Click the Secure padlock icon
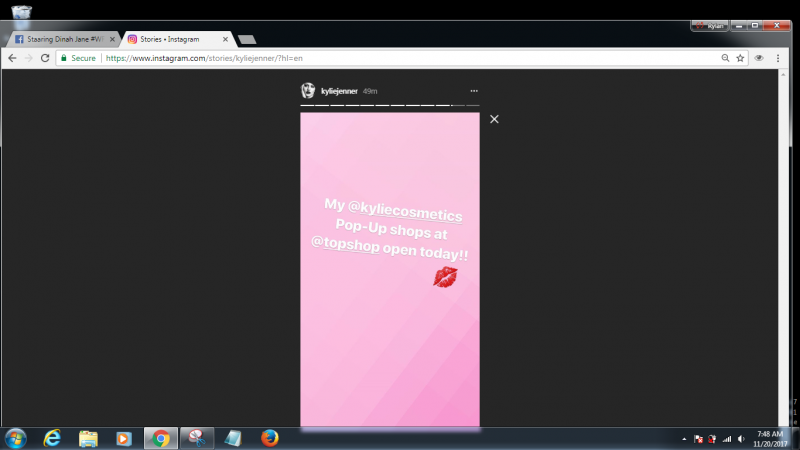800x450 pixels. coord(64,58)
